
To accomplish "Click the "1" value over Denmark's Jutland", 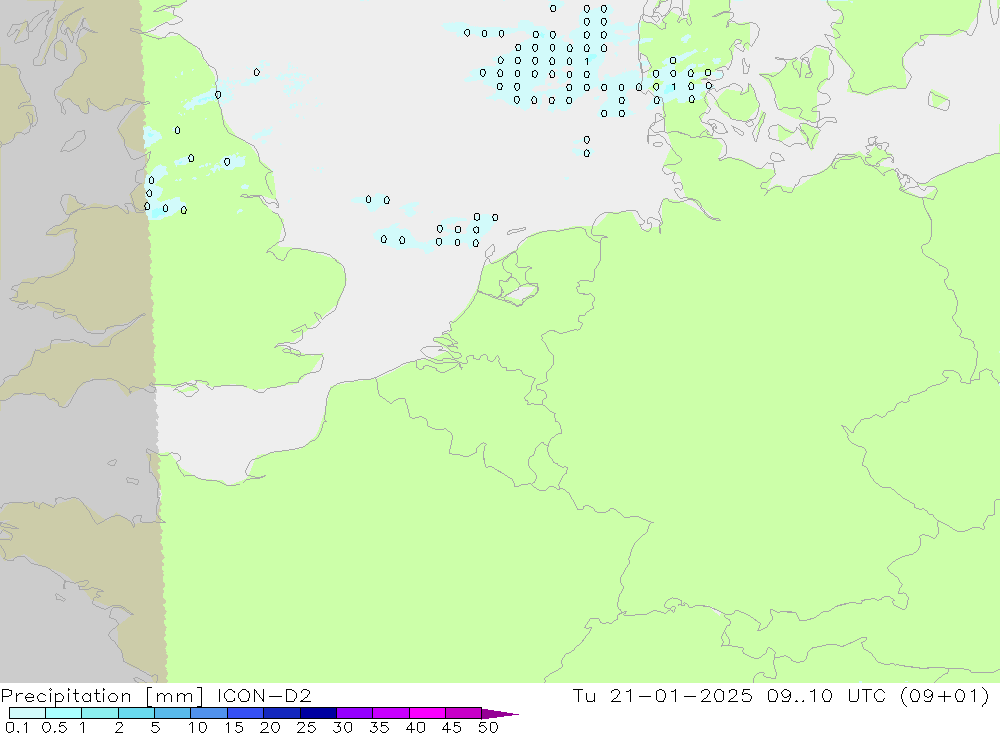I will (673, 87).
